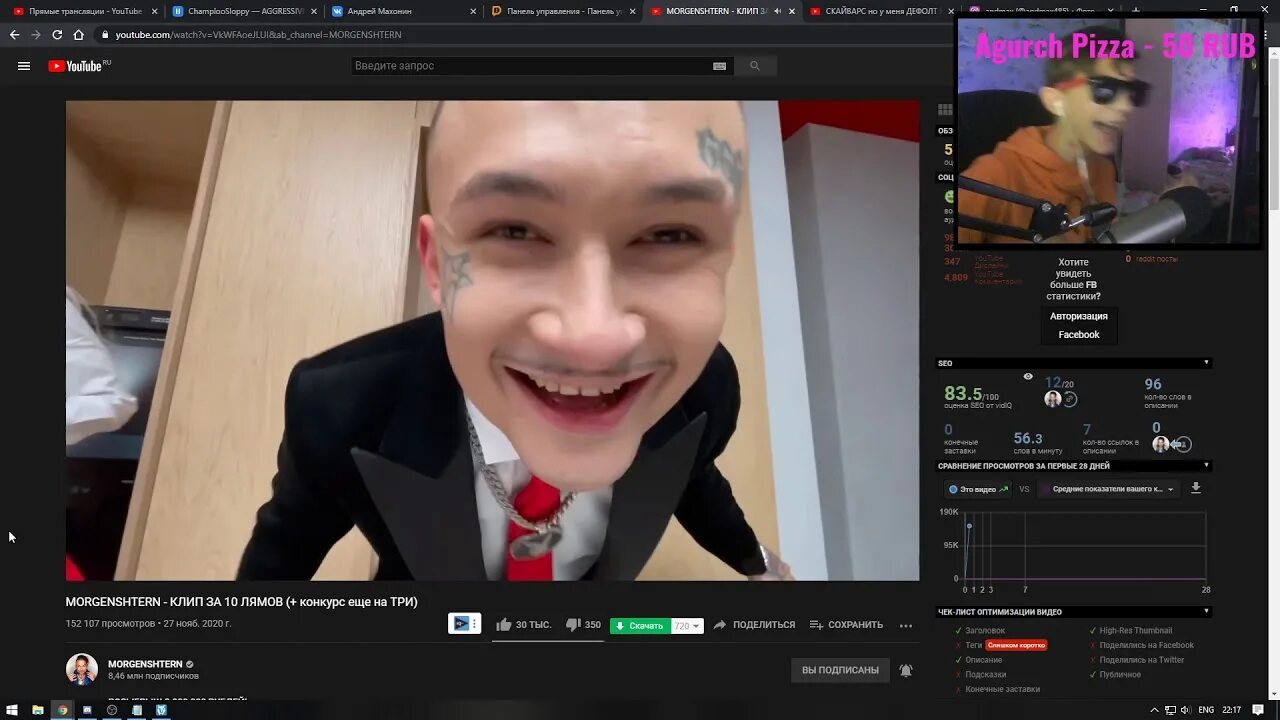Like the video with thumbs up
The height and width of the screenshot is (720, 1280).
(x=504, y=625)
